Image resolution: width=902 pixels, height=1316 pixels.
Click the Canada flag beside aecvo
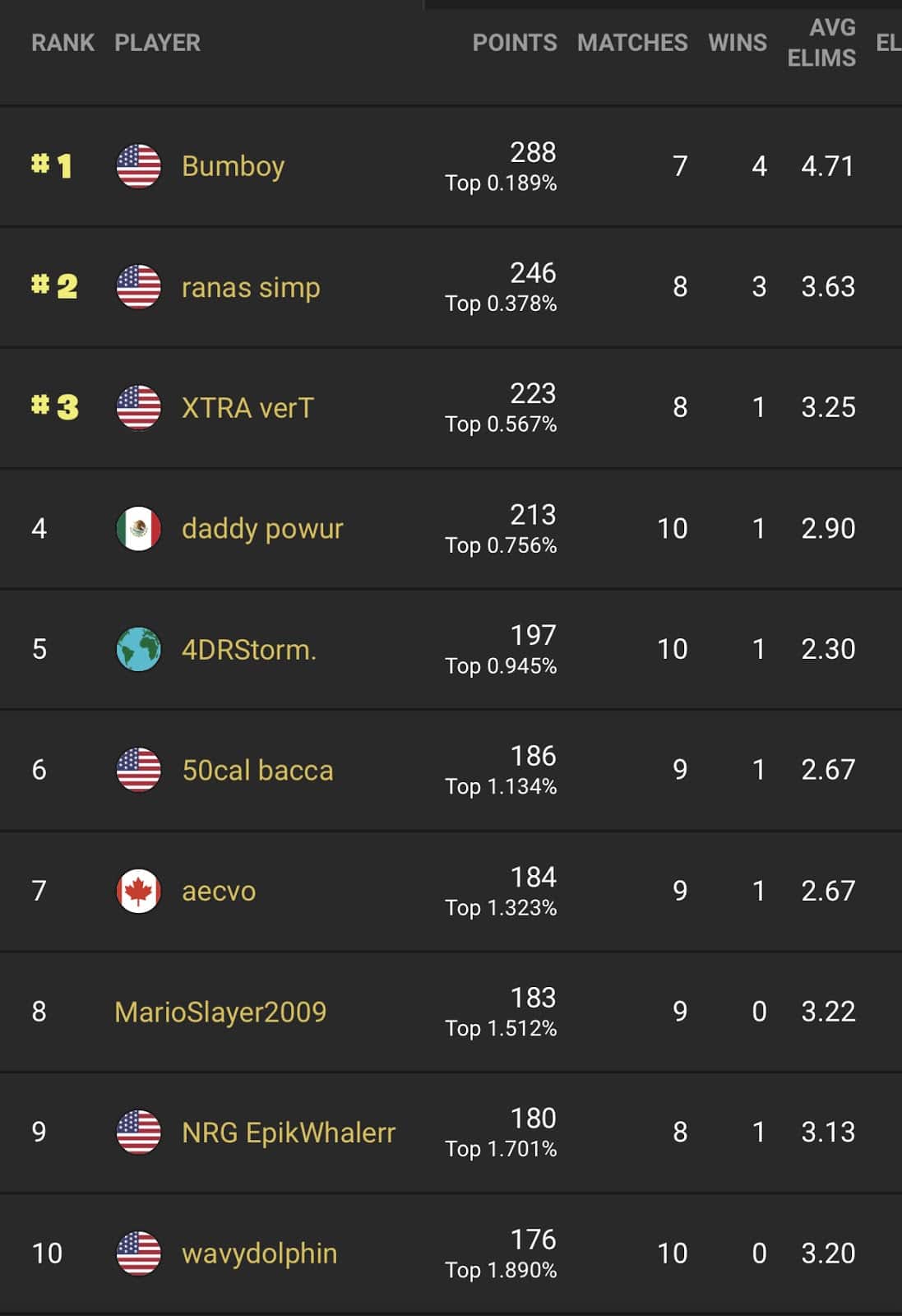click(138, 890)
